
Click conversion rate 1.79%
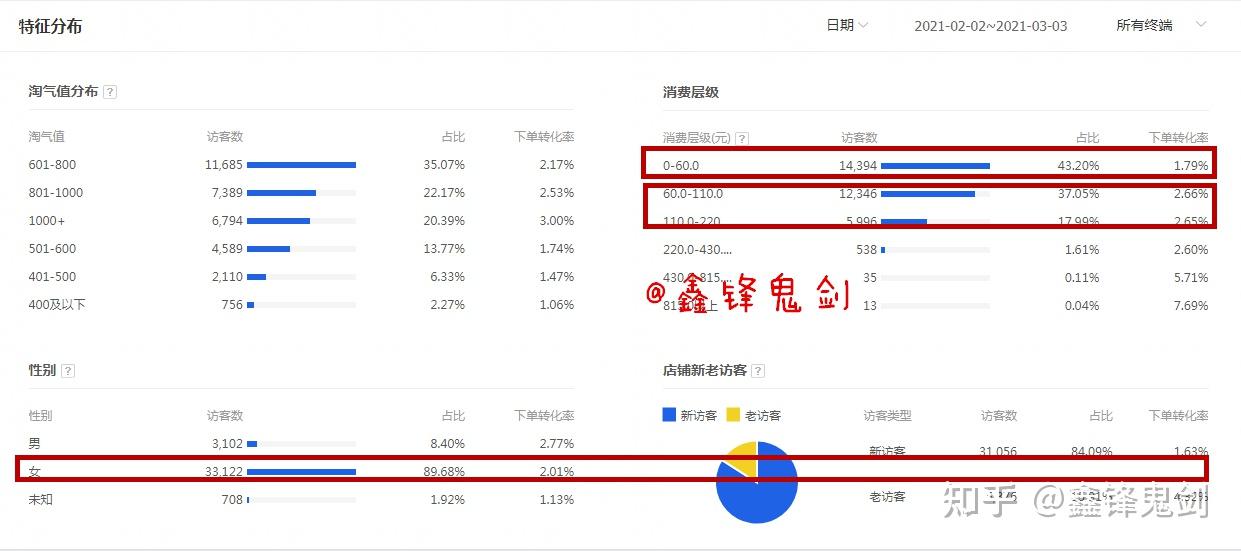pos(1190,166)
